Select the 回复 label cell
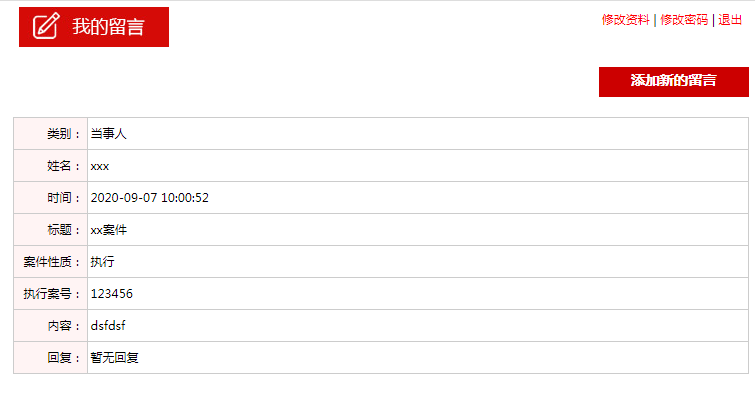The height and width of the screenshot is (394, 755). [51, 357]
